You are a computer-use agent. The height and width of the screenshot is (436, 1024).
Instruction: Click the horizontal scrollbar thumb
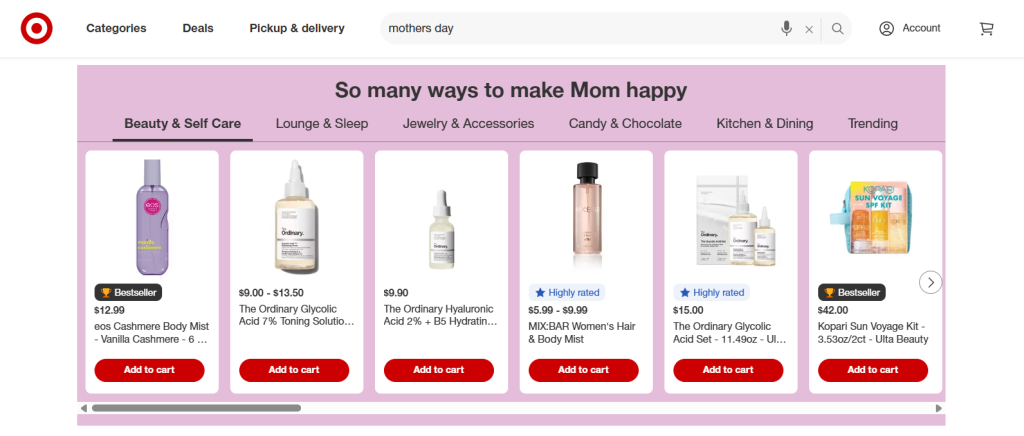pyautogui.click(x=195, y=408)
